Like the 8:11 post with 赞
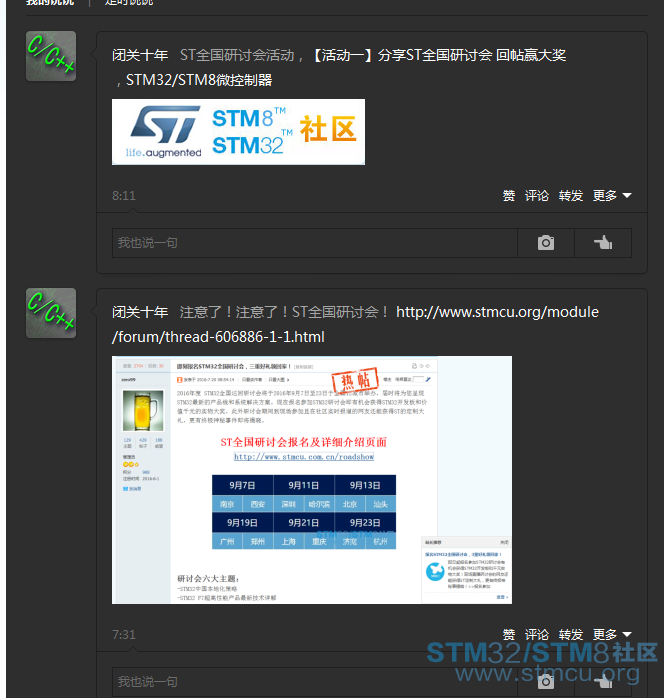This screenshot has height=698, width=664. (x=509, y=195)
